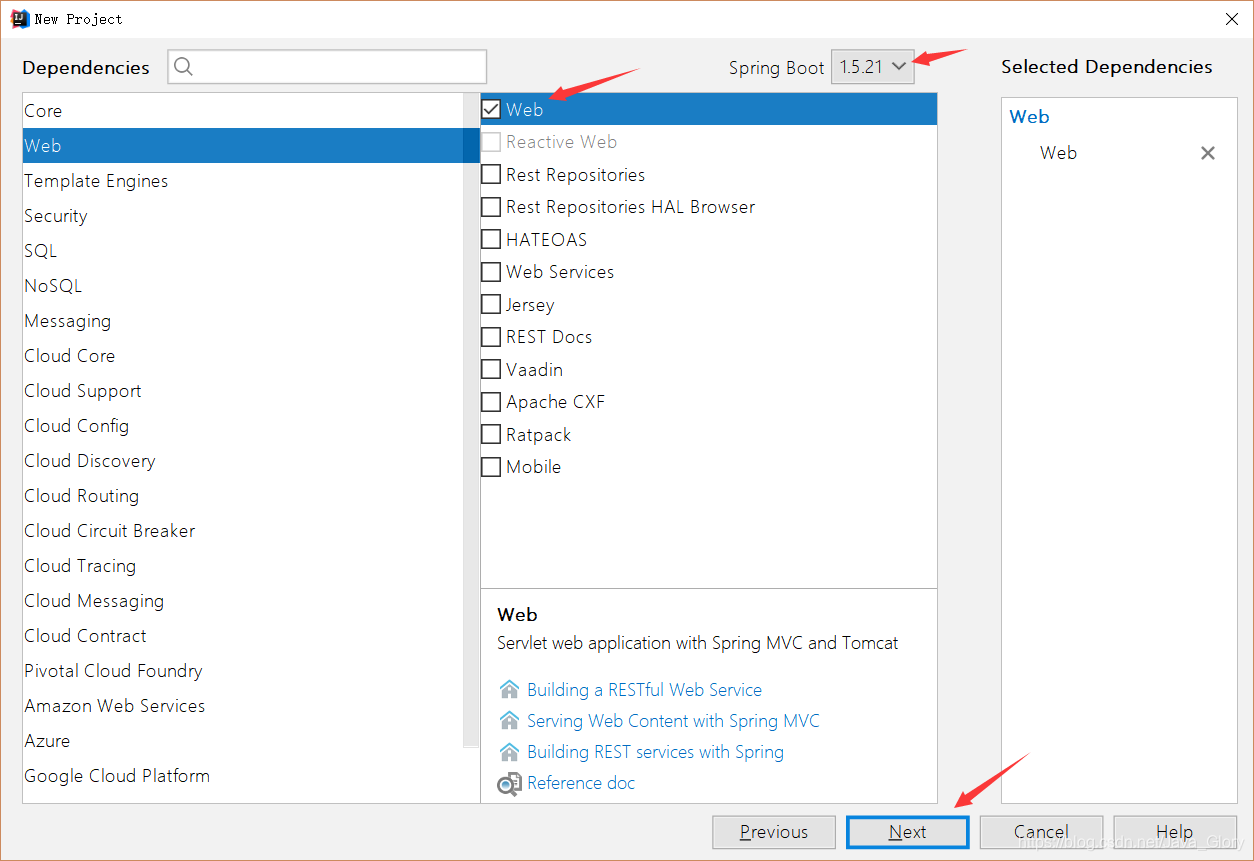Check the Ratpack dependency box

coord(491,435)
